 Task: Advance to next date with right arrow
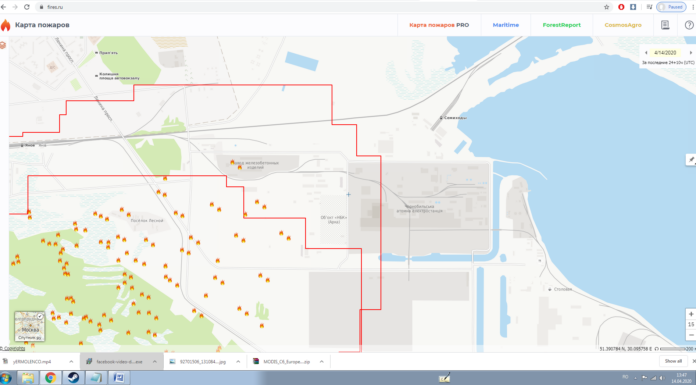click(690, 52)
